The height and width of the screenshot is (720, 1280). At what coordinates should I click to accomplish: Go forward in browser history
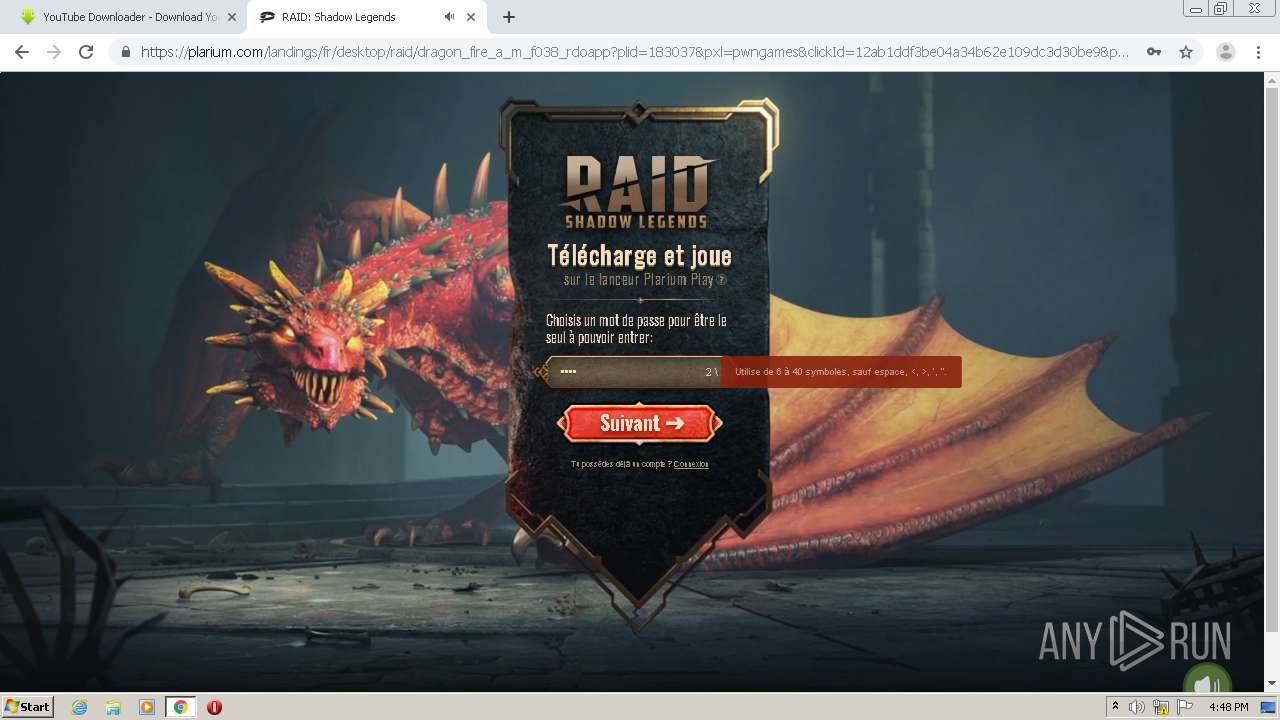[54, 52]
